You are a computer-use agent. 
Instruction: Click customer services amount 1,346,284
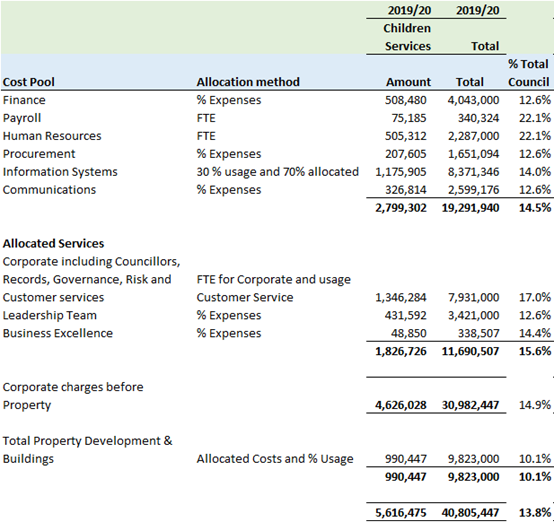[401, 298]
